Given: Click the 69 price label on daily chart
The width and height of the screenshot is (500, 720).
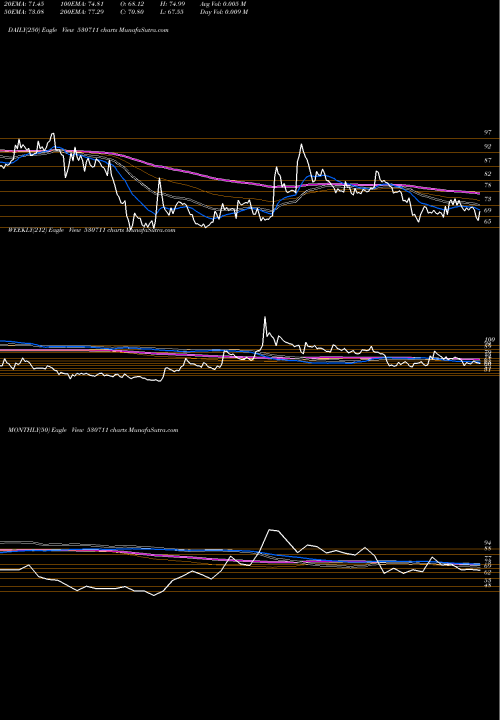Looking at the screenshot, I should point(488,210).
